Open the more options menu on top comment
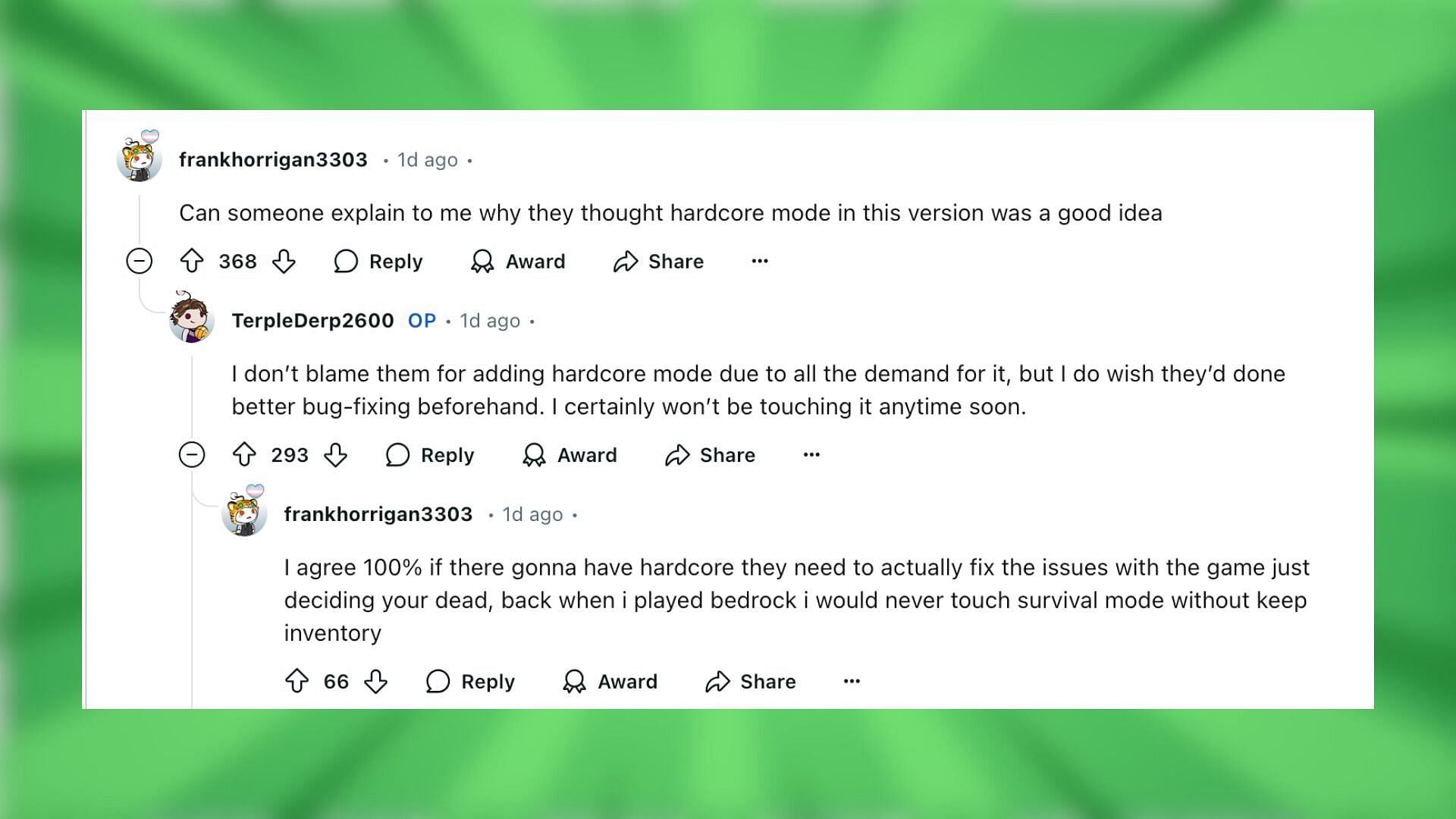Image resolution: width=1456 pixels, height=819 pixels. coord(760,262)
